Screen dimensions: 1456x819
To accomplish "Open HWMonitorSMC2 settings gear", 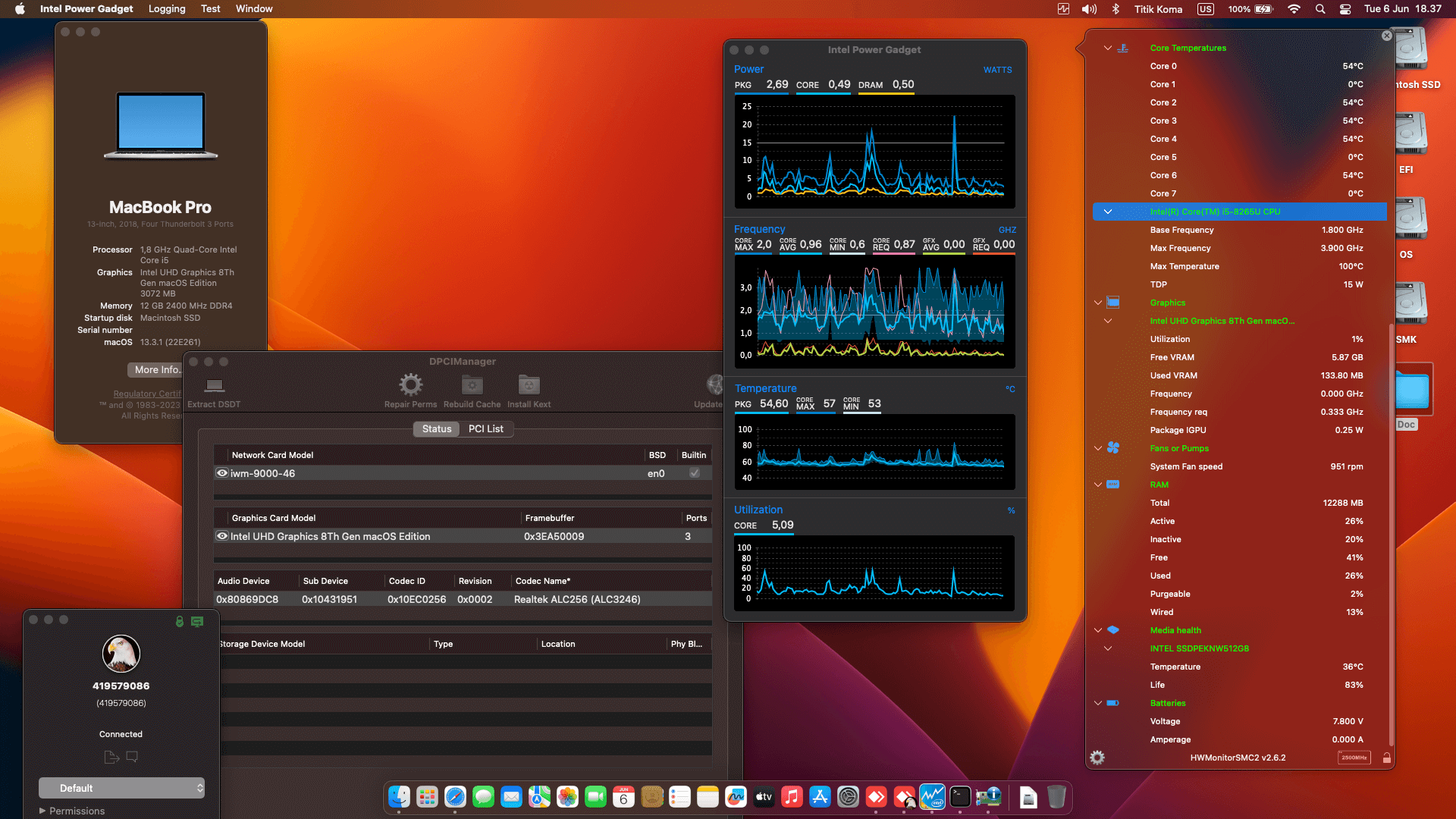I will coord(1097,758).
